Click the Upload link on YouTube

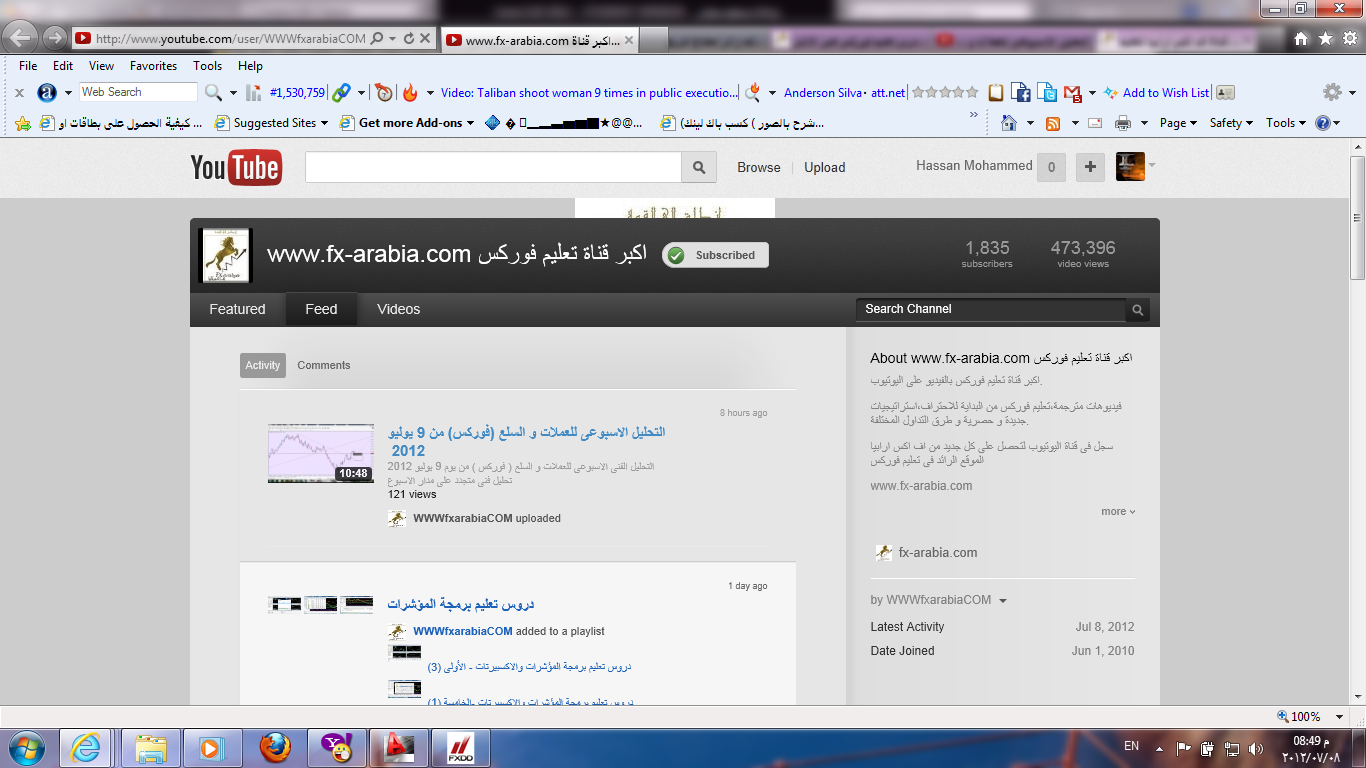(x=825, y=168)
